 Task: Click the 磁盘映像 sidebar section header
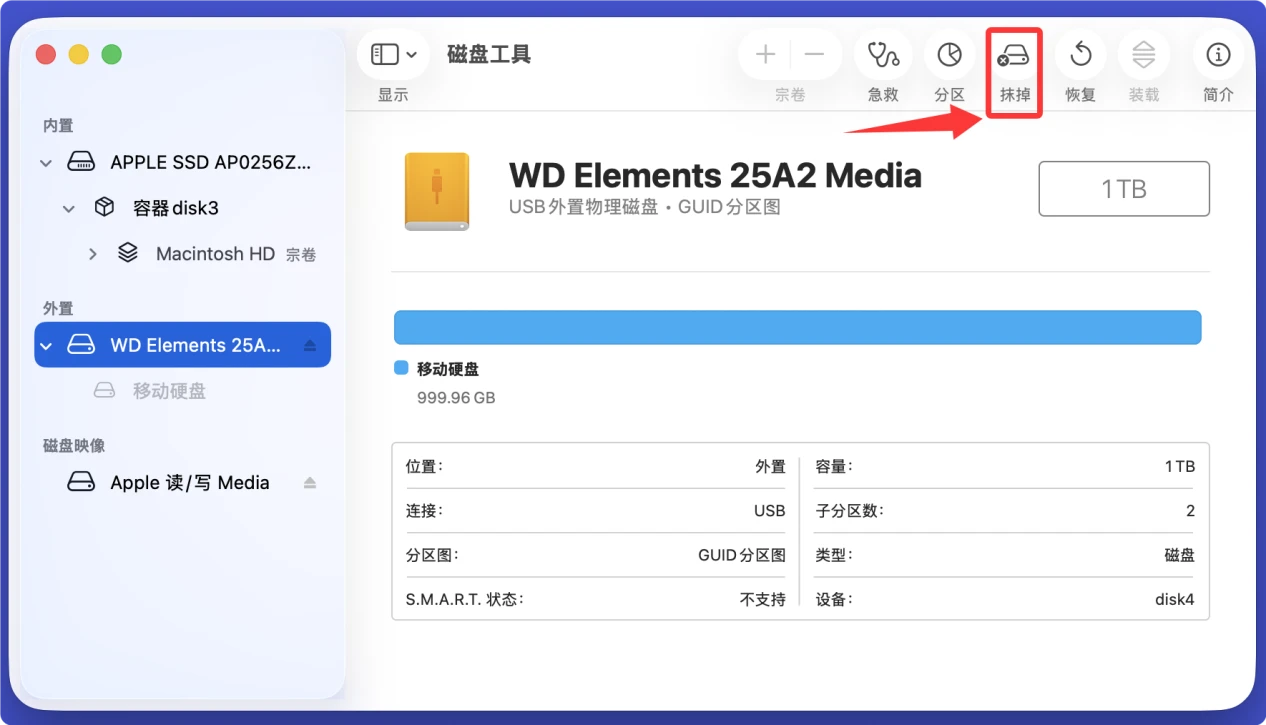pyautogui.click(x=74, y=446)
